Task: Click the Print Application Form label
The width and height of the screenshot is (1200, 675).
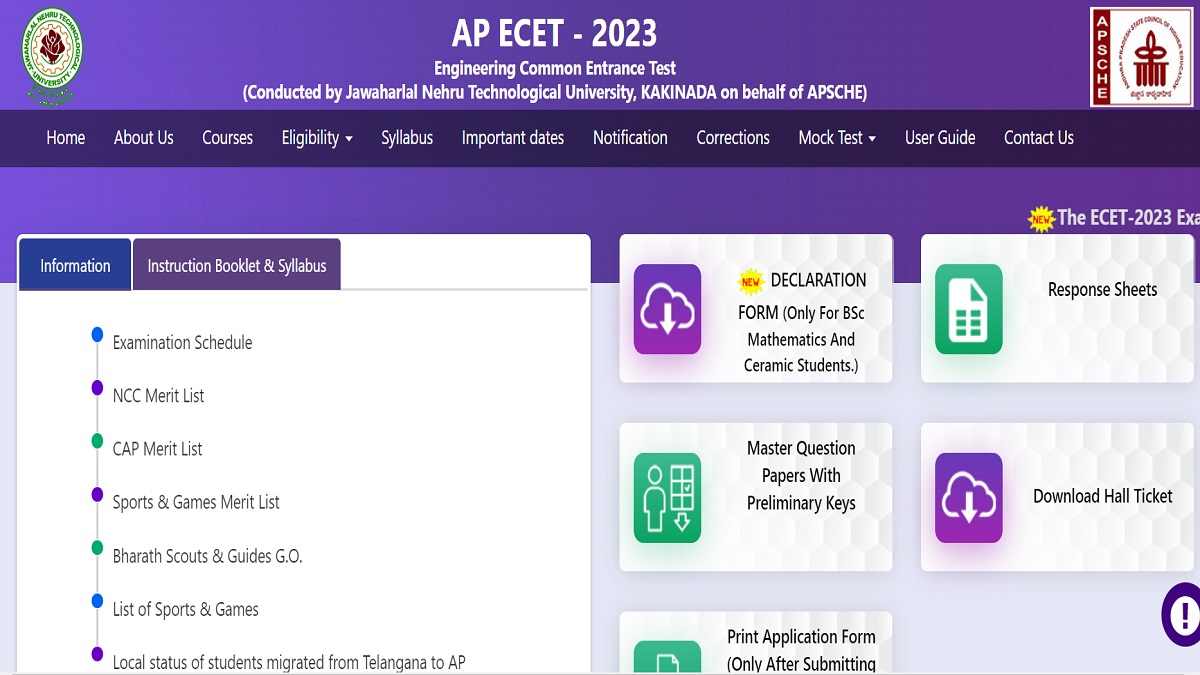Action: point(801,650)
